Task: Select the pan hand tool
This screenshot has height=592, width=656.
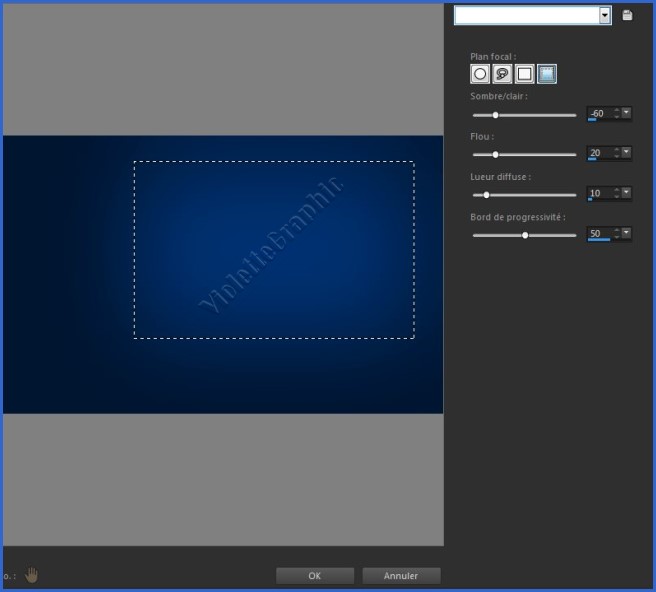Action: click(x=32, y=575)
